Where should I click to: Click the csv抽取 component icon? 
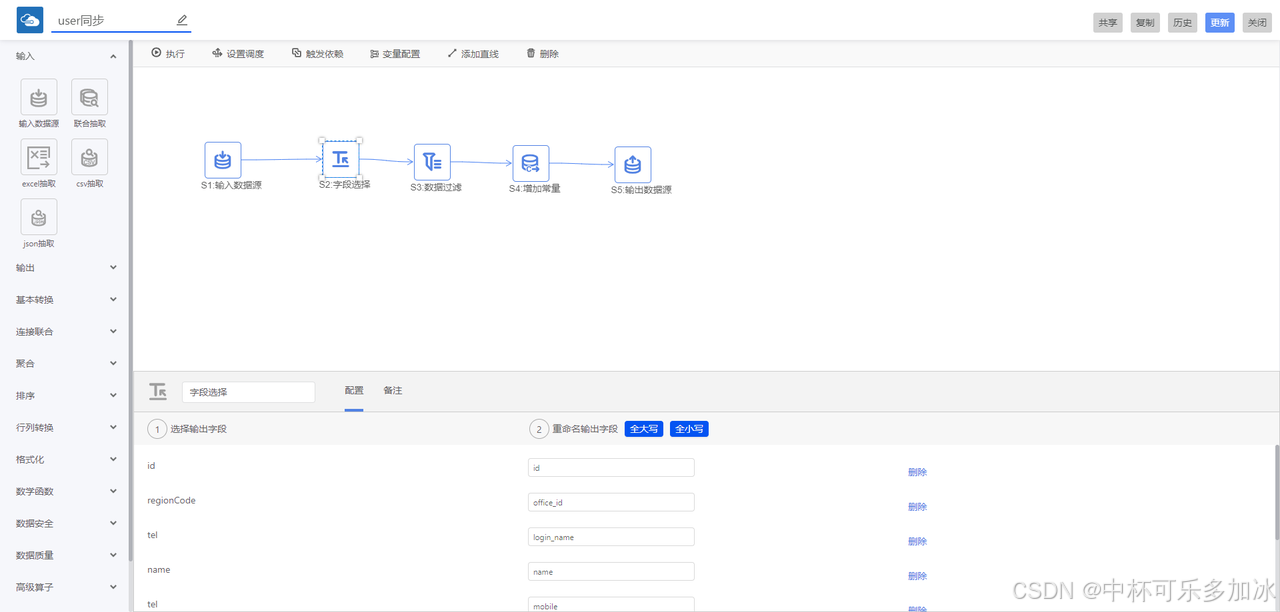[89, 158]
